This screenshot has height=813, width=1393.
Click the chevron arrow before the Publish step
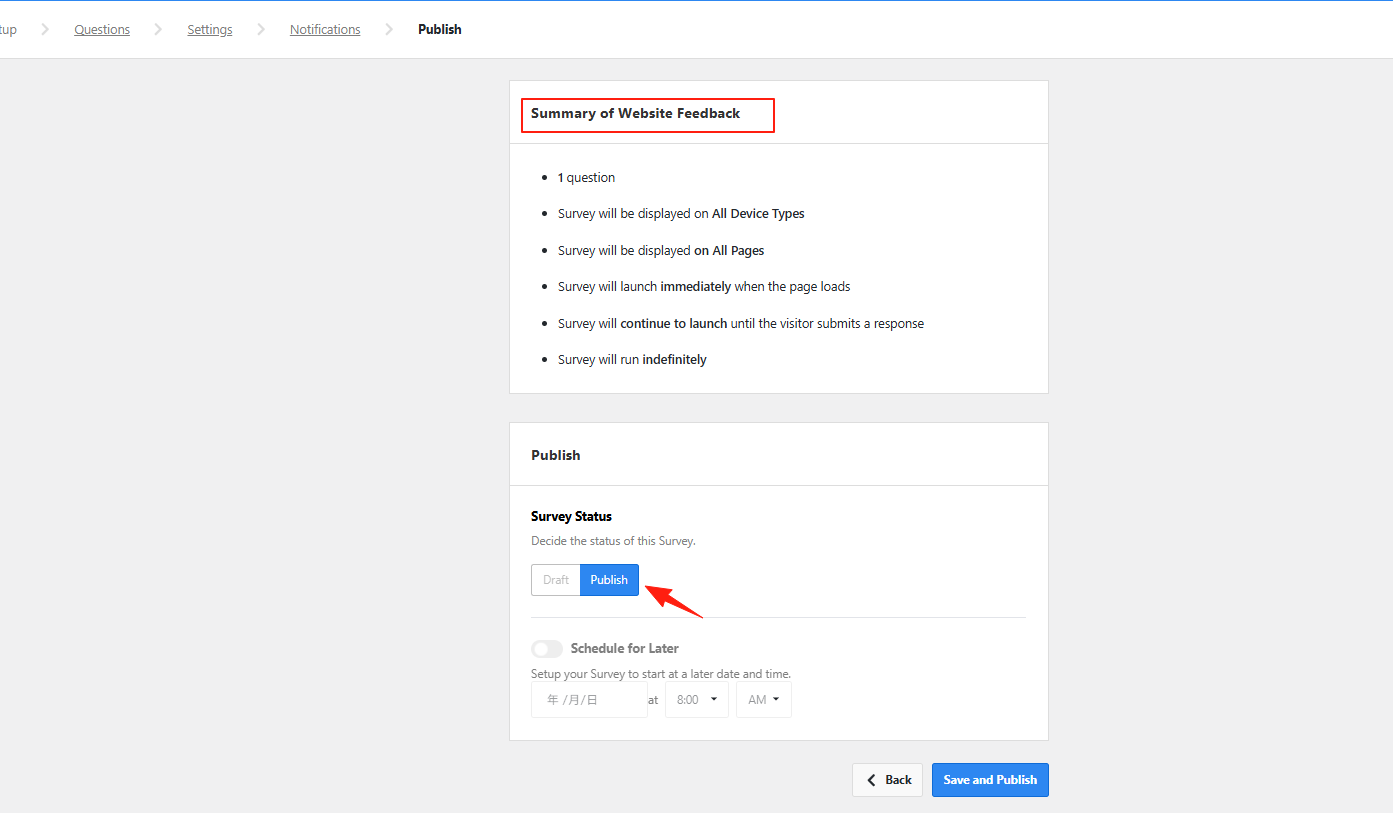(x=389, y=30)
